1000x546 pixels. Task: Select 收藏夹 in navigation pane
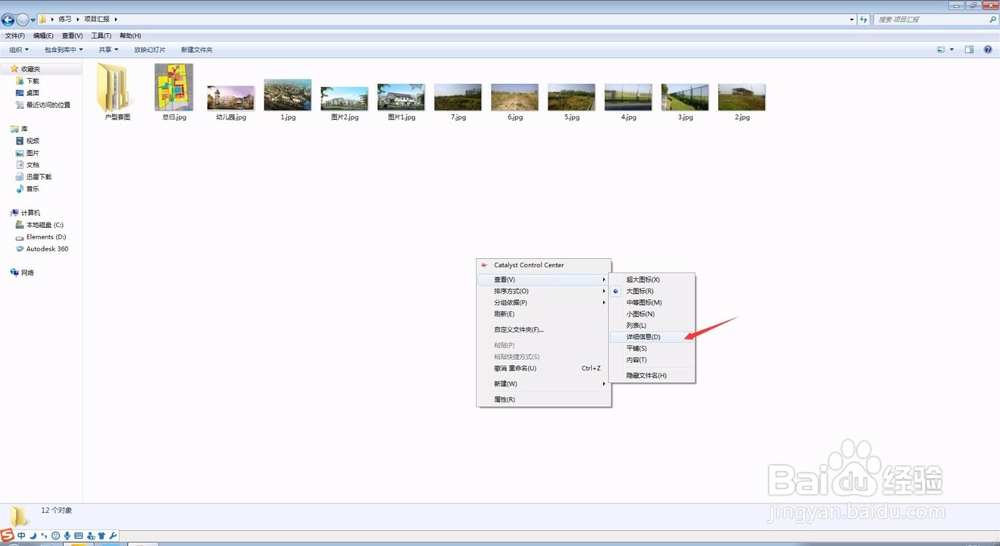click(x=30, y=69)
